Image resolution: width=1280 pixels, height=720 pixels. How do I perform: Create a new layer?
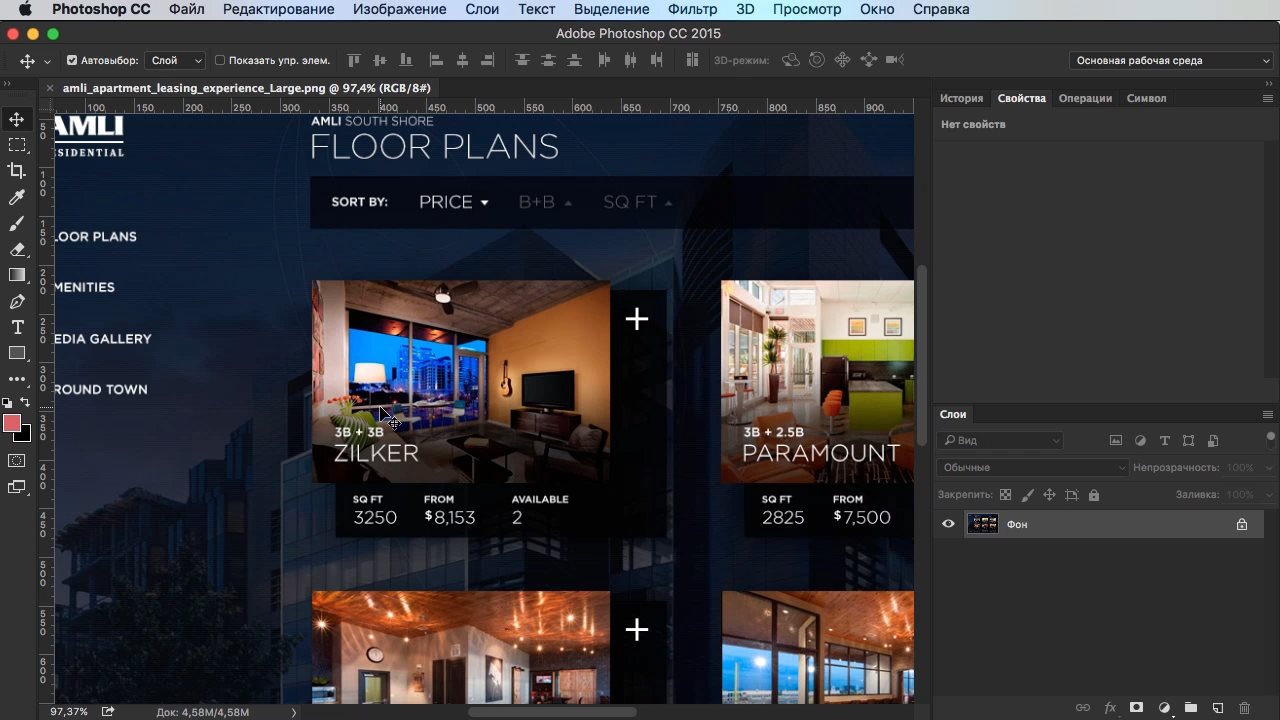pyautogui.click(x=1218, y=708)
